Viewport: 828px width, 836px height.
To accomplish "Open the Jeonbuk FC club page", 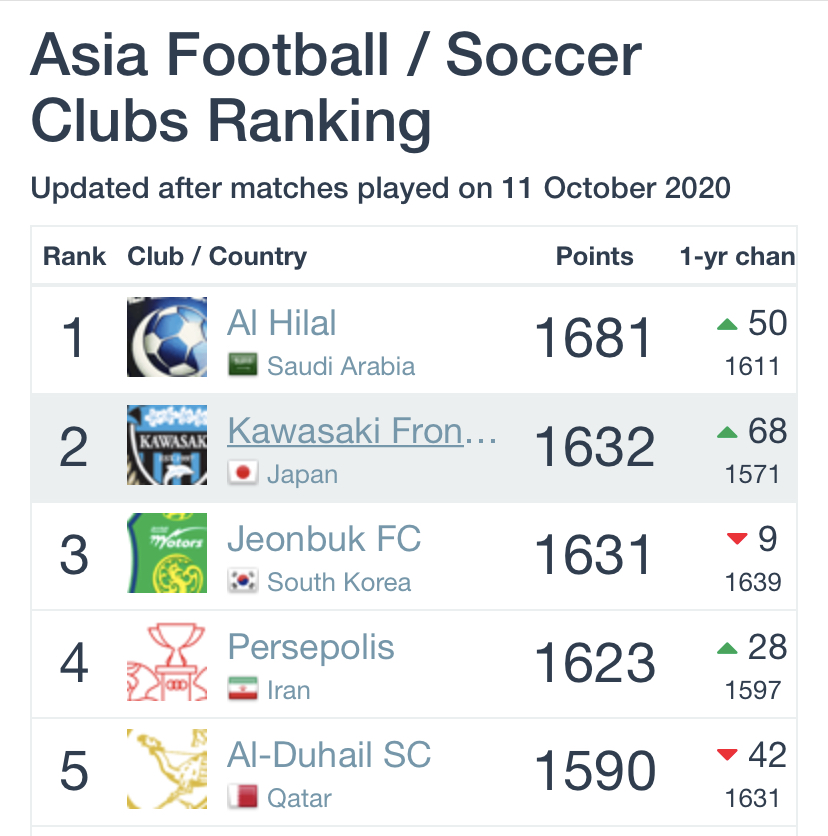I will coord(324,538).
